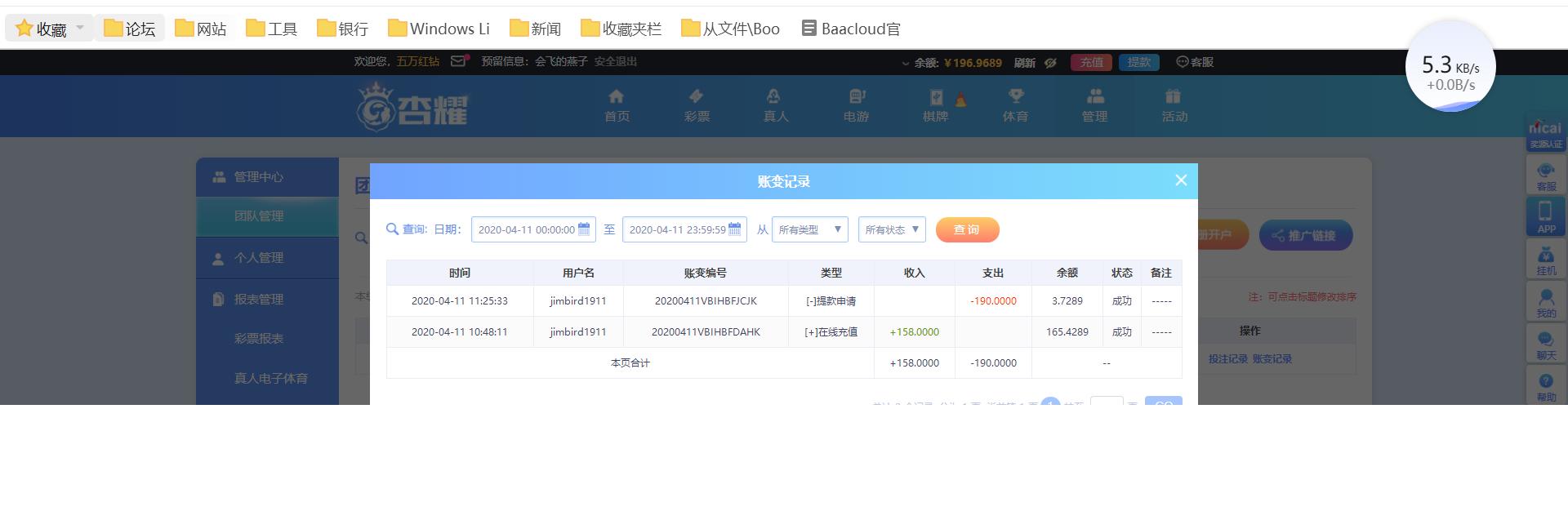
Task: Click the nicai 资源认证 badge
Action: (1545, 134)
